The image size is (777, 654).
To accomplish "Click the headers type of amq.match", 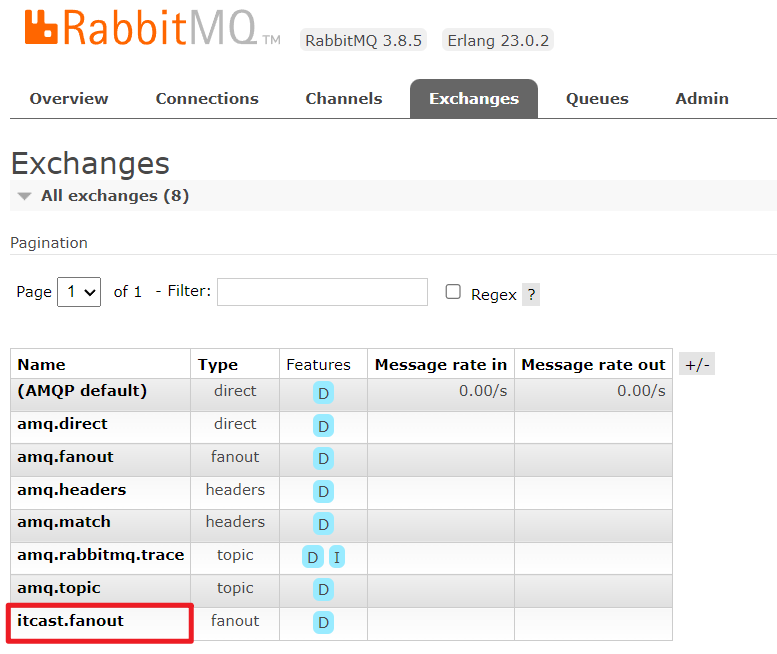I will pos(235,522).
